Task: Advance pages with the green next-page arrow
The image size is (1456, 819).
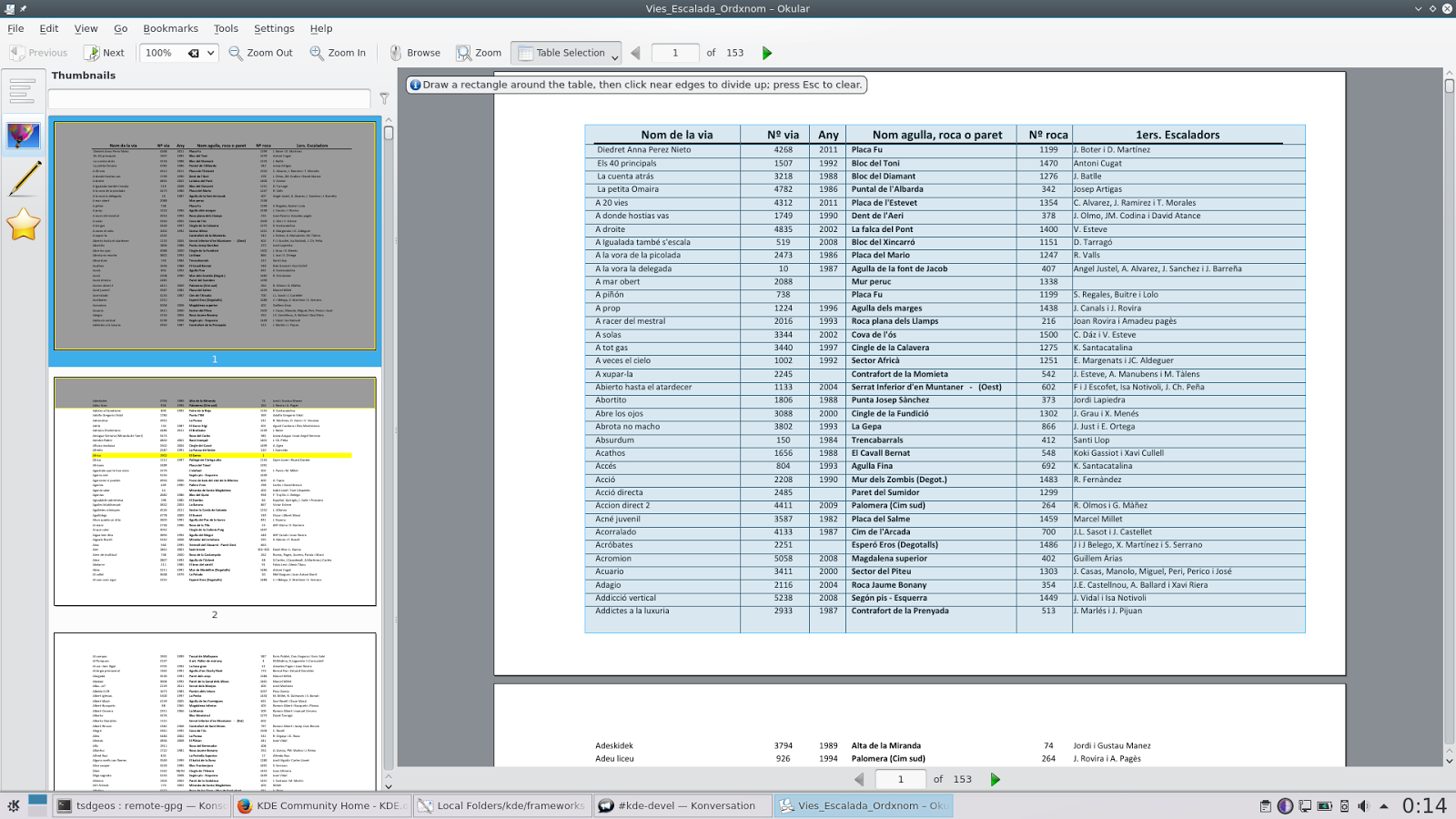Action: tap(767, 53)
